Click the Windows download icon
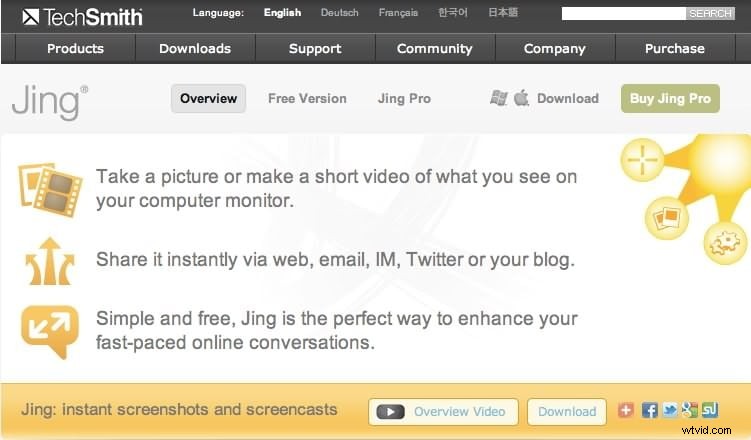 pos(499,98)
